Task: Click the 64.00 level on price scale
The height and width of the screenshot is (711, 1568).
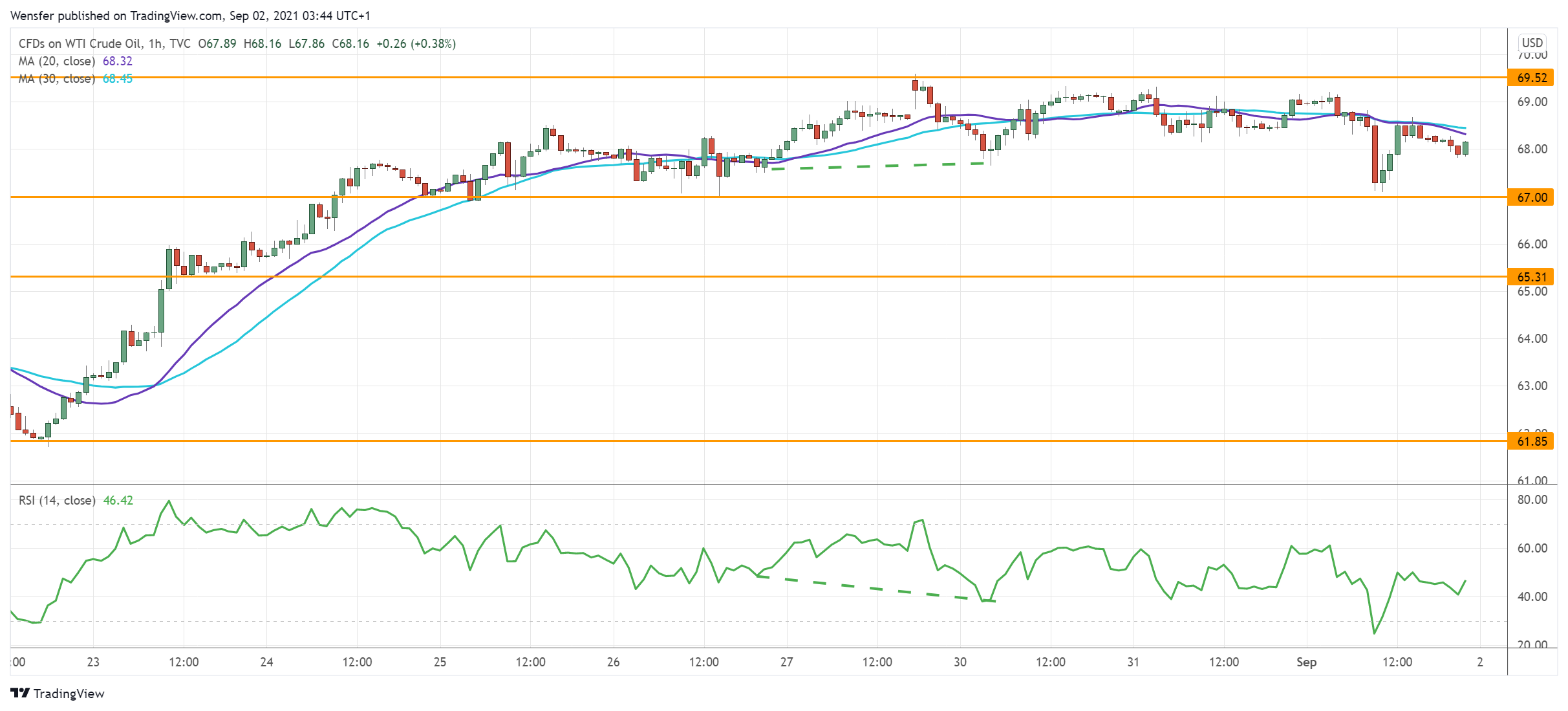Action: (x=1532, y=338)
